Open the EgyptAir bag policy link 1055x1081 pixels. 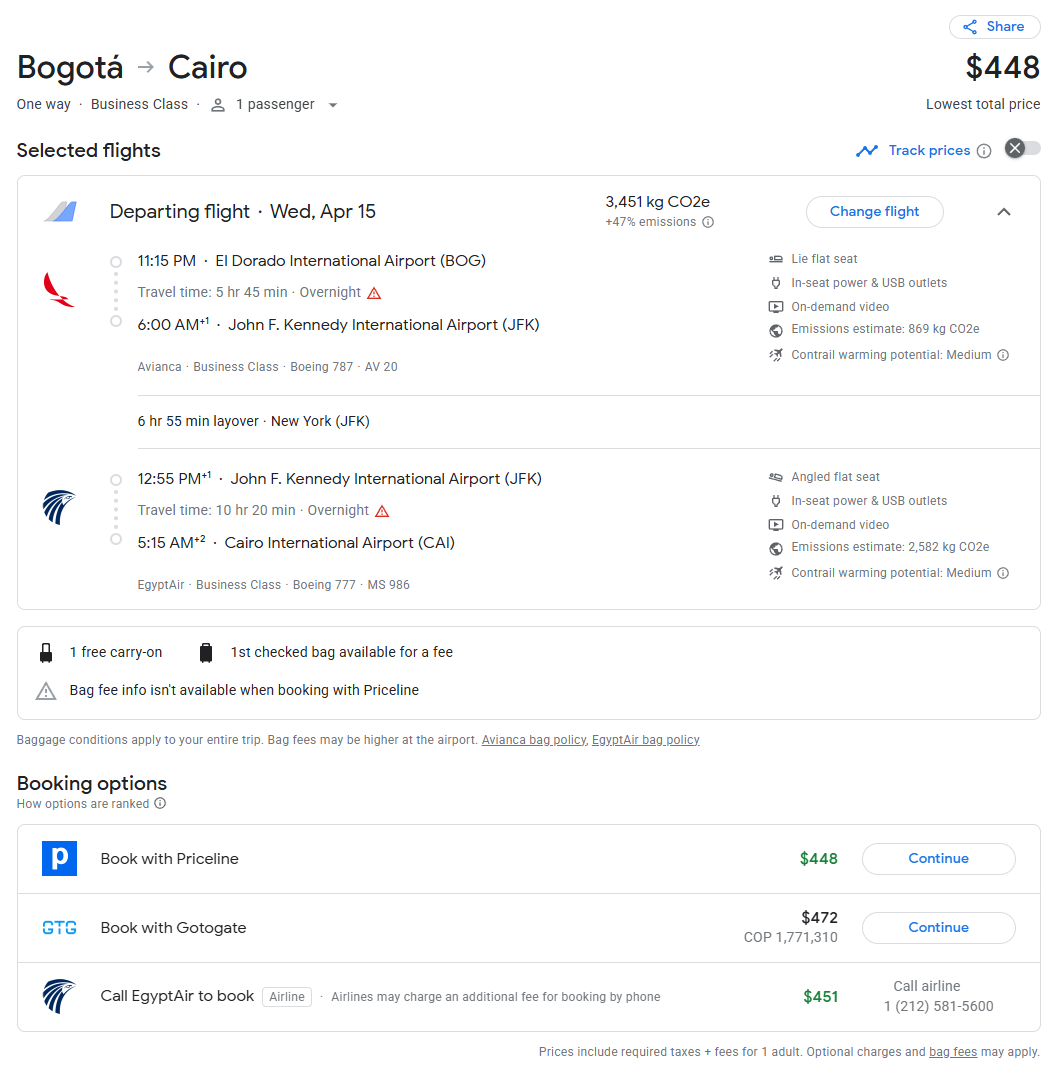(x=645, y=740)
